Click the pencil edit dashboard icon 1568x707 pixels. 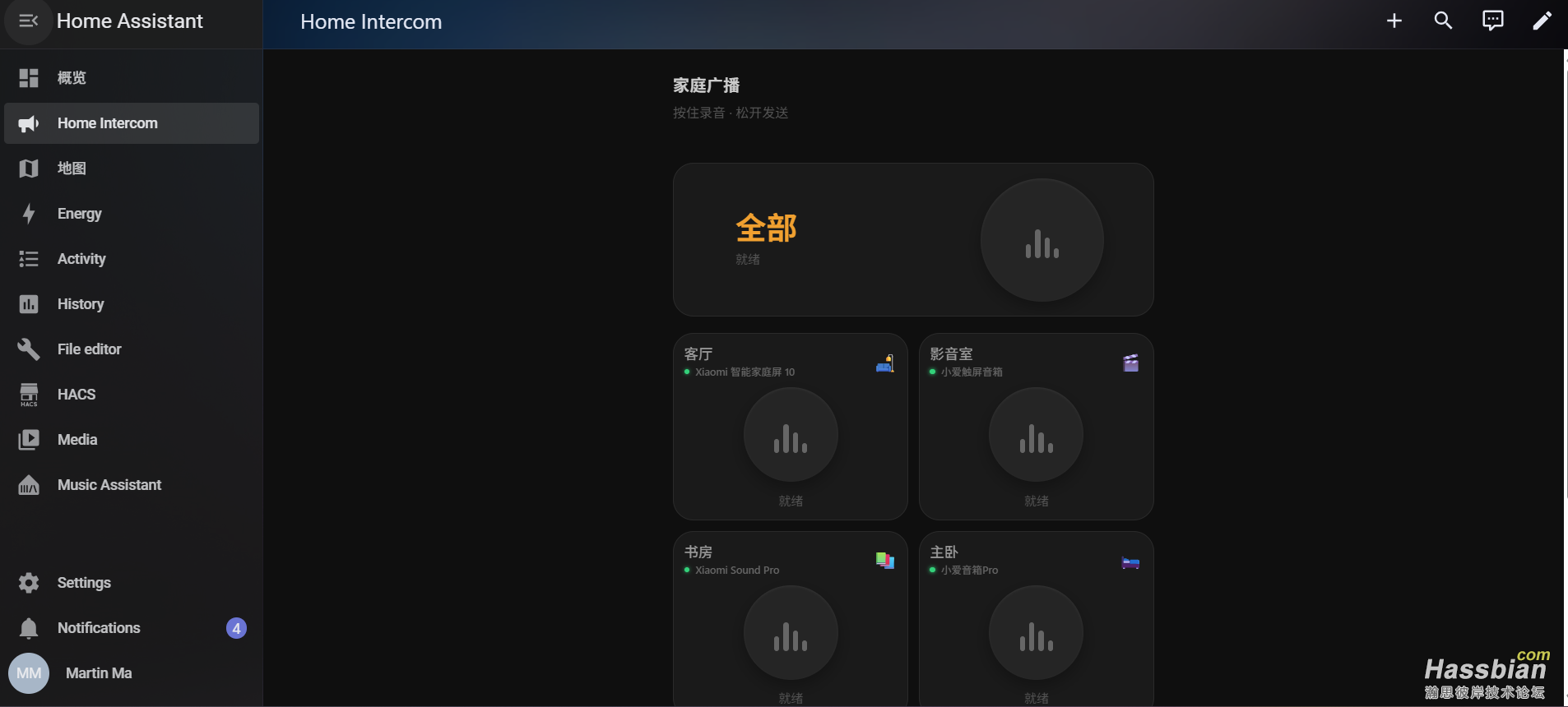pyautogui.click(x=1542, y=21)
